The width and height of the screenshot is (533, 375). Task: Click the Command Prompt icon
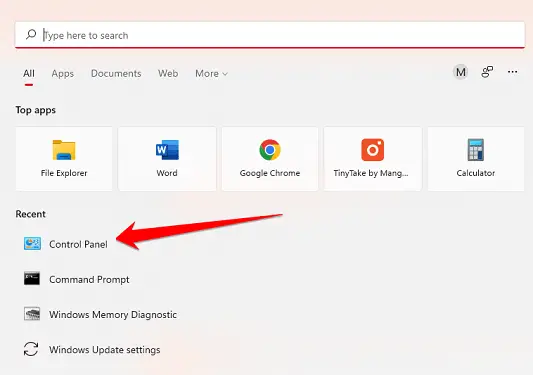pyautogui.click(x=32, y=278)
